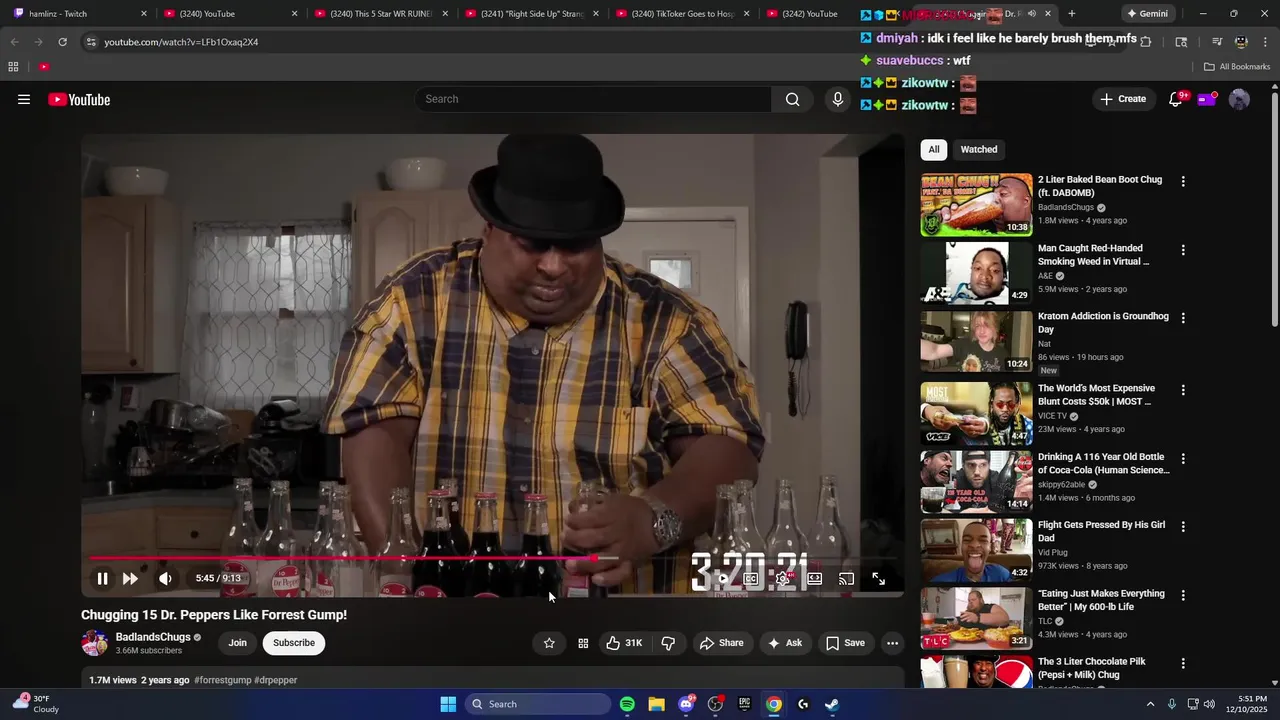Click the #forrestgump hashtag
1280x720 pixels.
[222, 680]
